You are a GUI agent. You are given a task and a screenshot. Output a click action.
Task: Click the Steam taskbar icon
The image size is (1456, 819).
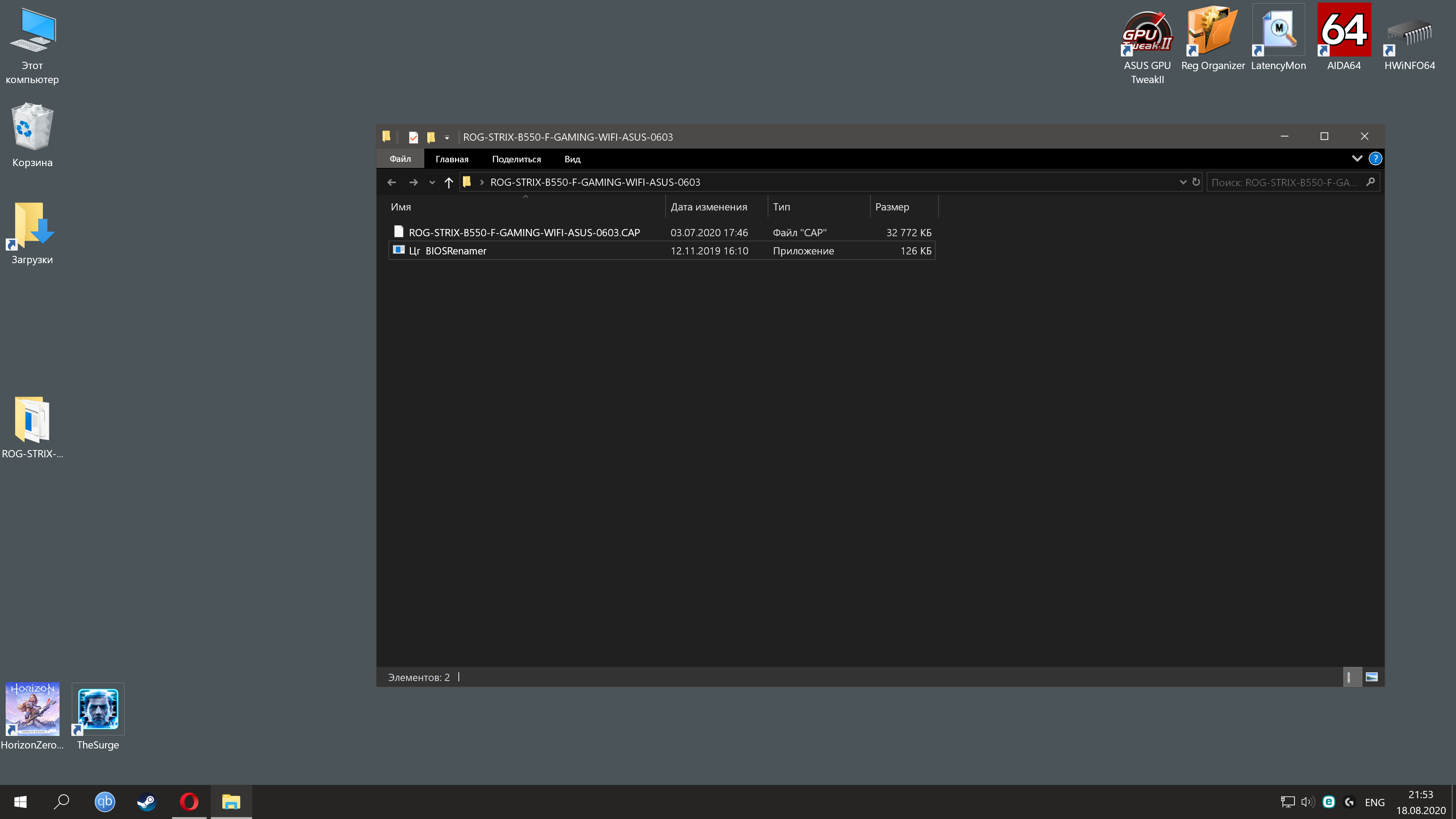[147, 802]
